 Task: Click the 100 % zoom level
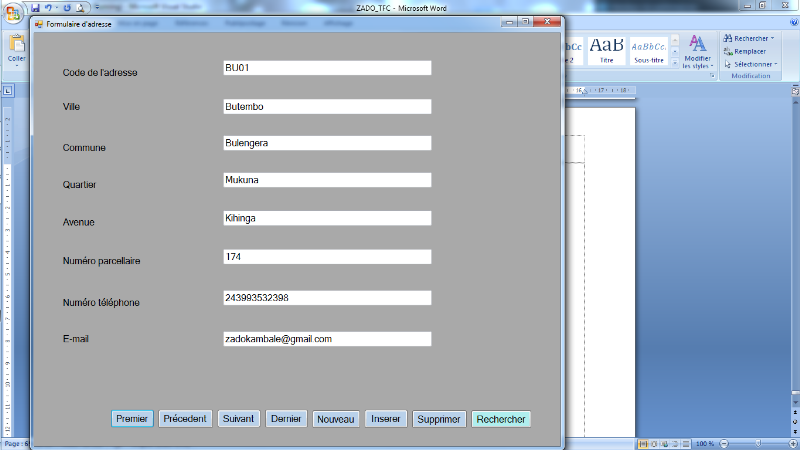[x=705, y=444]
